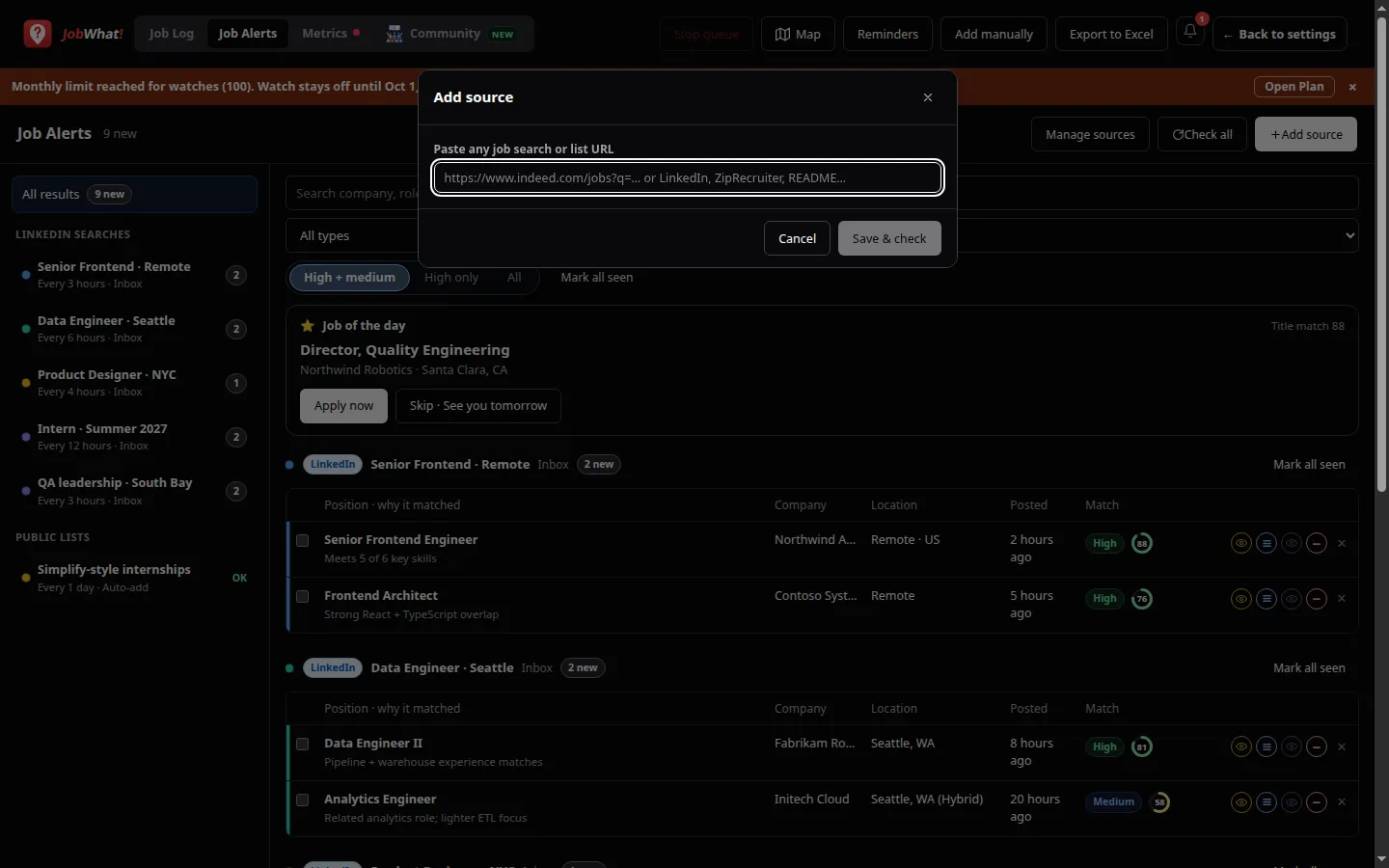The image size is (1389, 868).
Task: Click LinkedIn badge beside Senior Frontend · Remote heading
Action: pyautogui.click(x=333, y=465)
